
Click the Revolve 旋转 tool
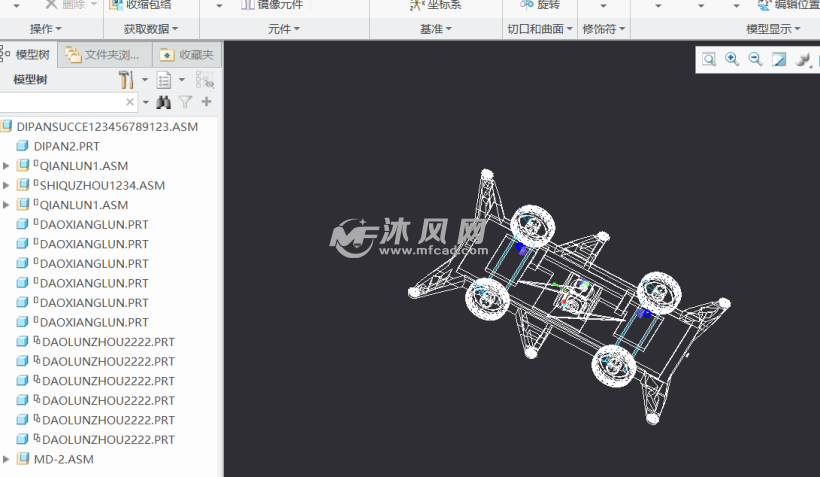click(x=540, y=5)
